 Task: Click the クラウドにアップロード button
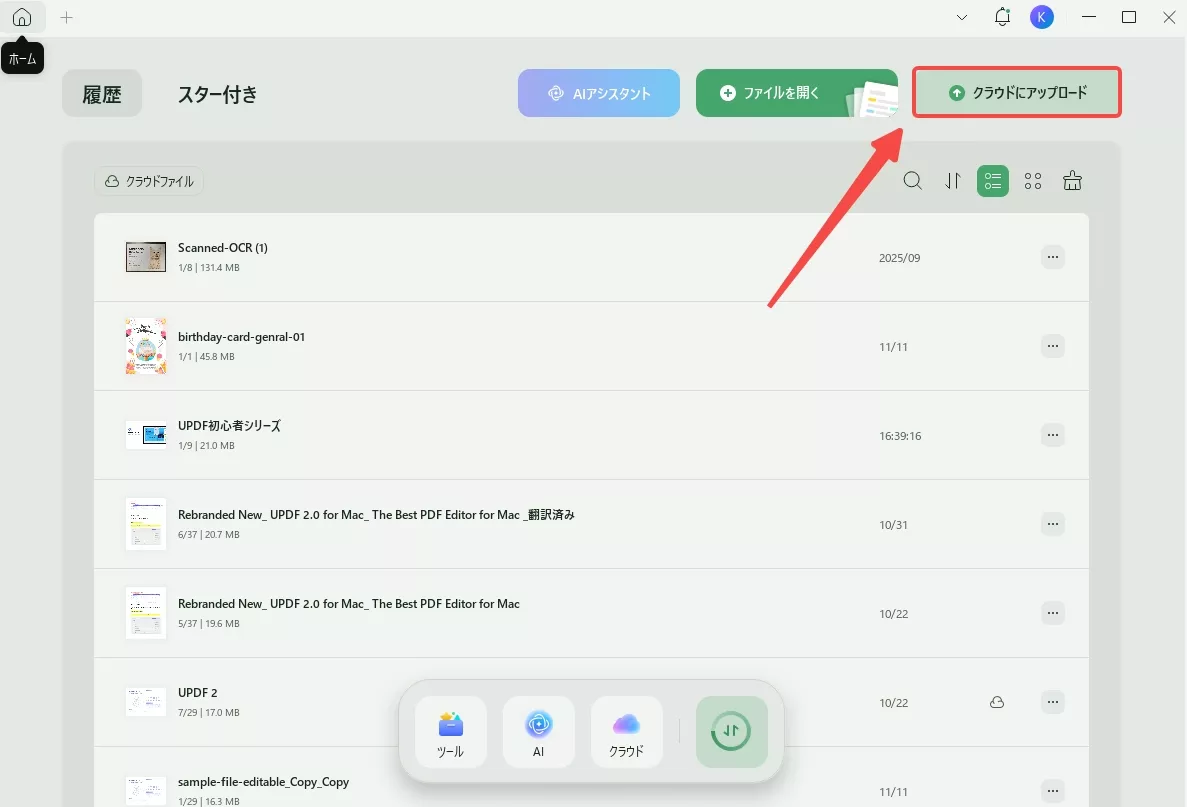[1016, 91]
